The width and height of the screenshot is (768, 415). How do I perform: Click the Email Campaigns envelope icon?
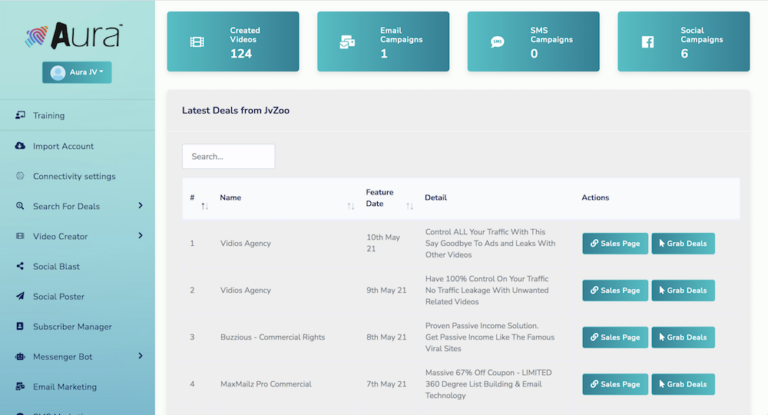347,42
